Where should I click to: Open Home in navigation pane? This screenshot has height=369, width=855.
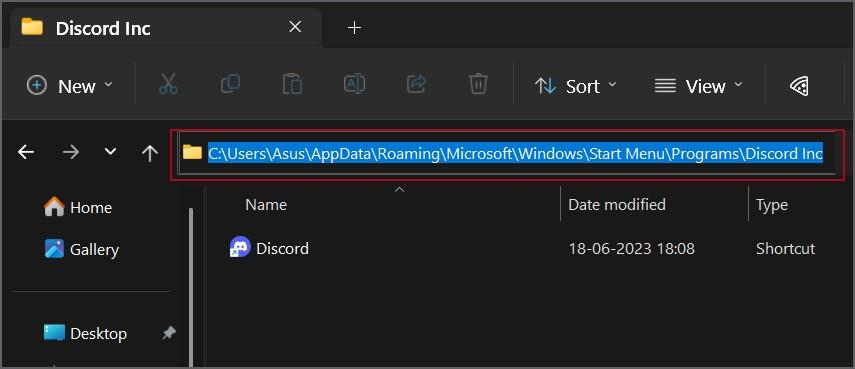[x=78, y=207]
